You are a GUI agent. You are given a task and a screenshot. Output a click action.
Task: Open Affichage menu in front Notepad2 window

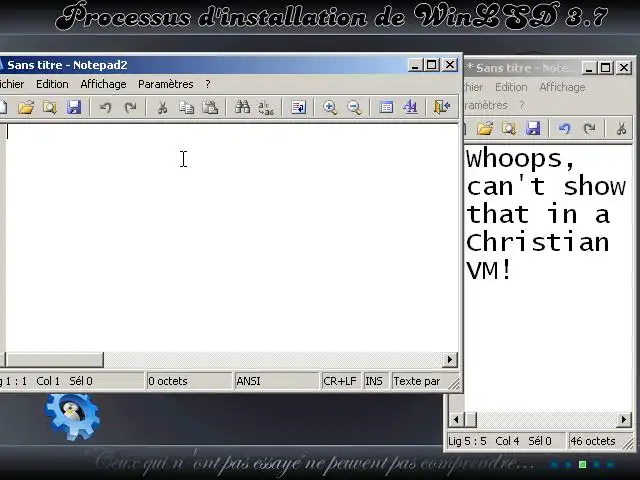click(x=103, y=84)
